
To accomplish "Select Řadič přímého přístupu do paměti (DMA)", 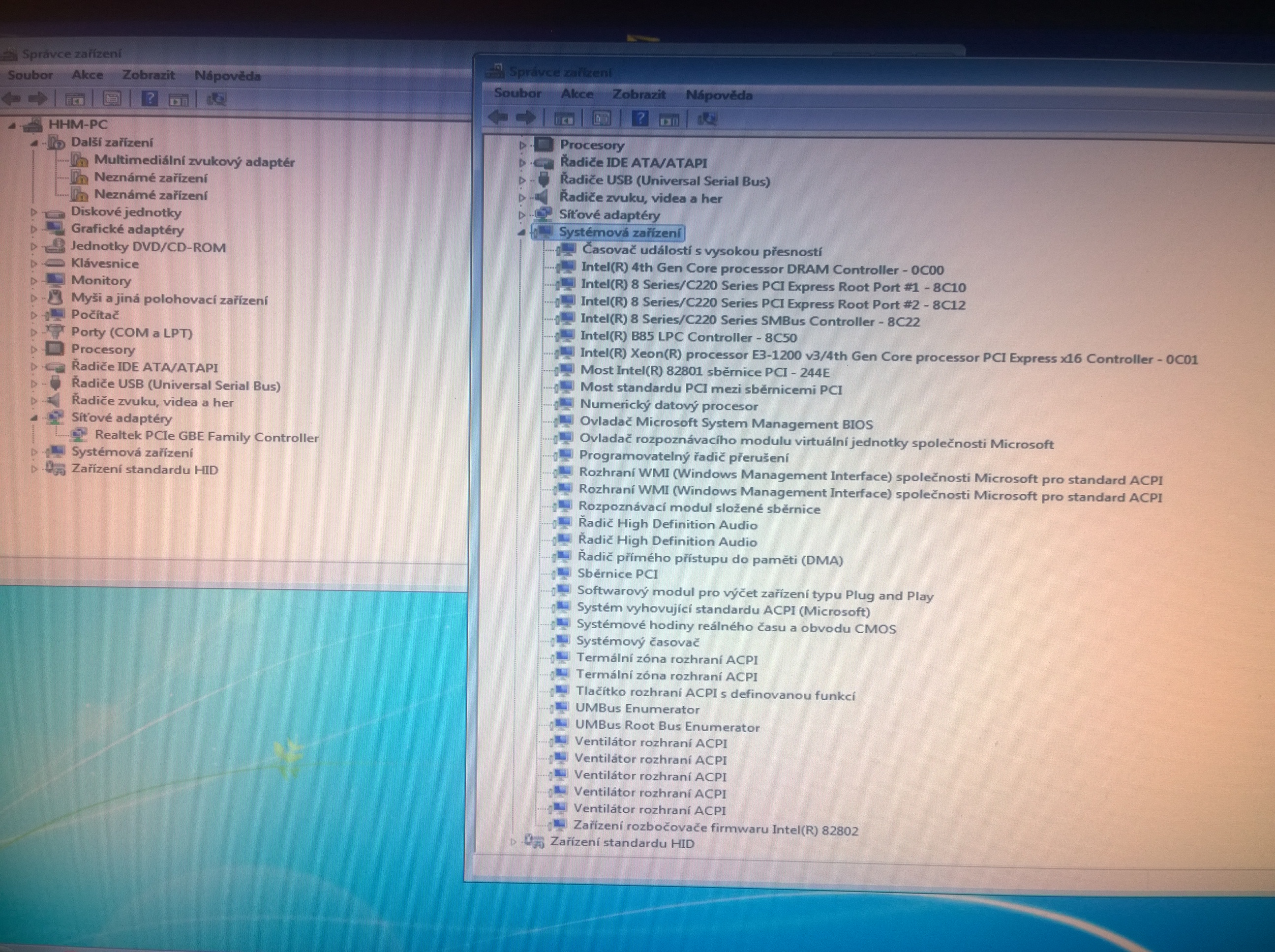I will point(710,558).
